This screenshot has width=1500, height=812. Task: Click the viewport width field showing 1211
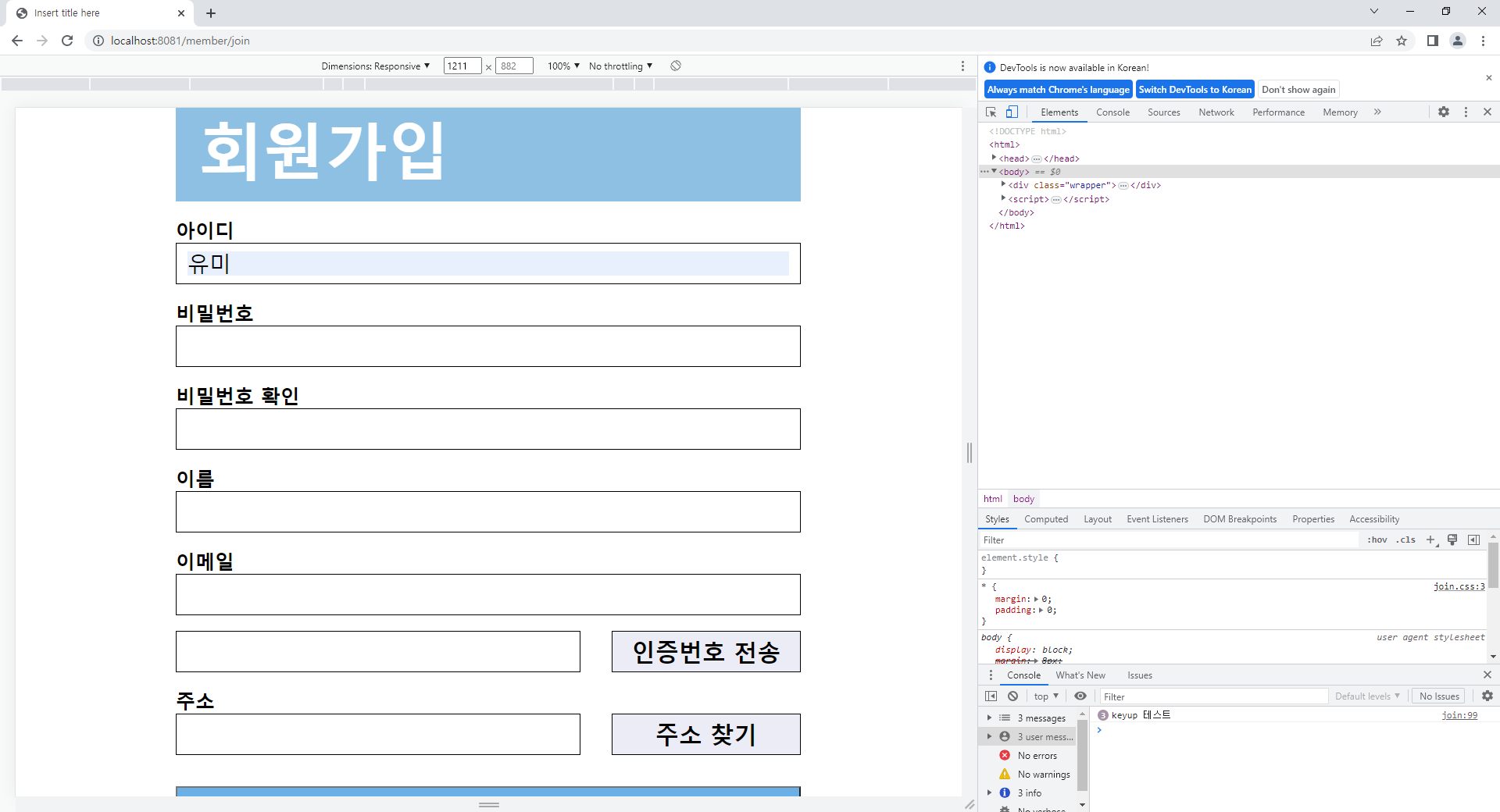click(462, 66)
